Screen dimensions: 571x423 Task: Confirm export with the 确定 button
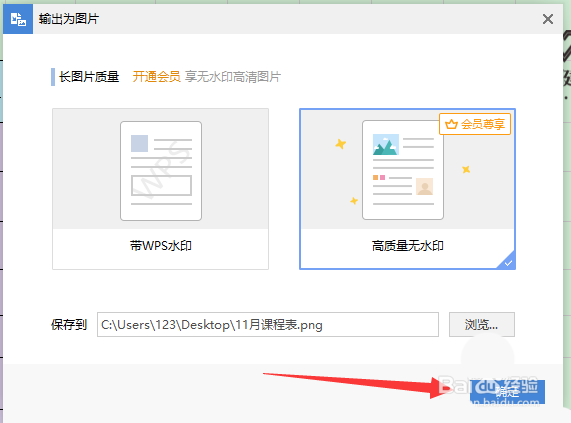click(507, 392)
